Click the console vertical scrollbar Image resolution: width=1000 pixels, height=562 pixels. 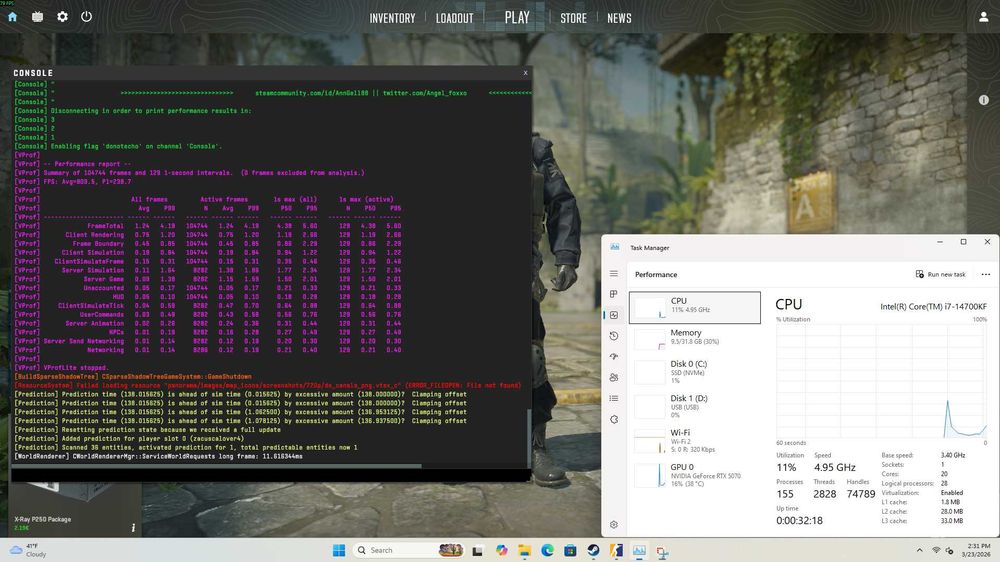coord(529,437)
